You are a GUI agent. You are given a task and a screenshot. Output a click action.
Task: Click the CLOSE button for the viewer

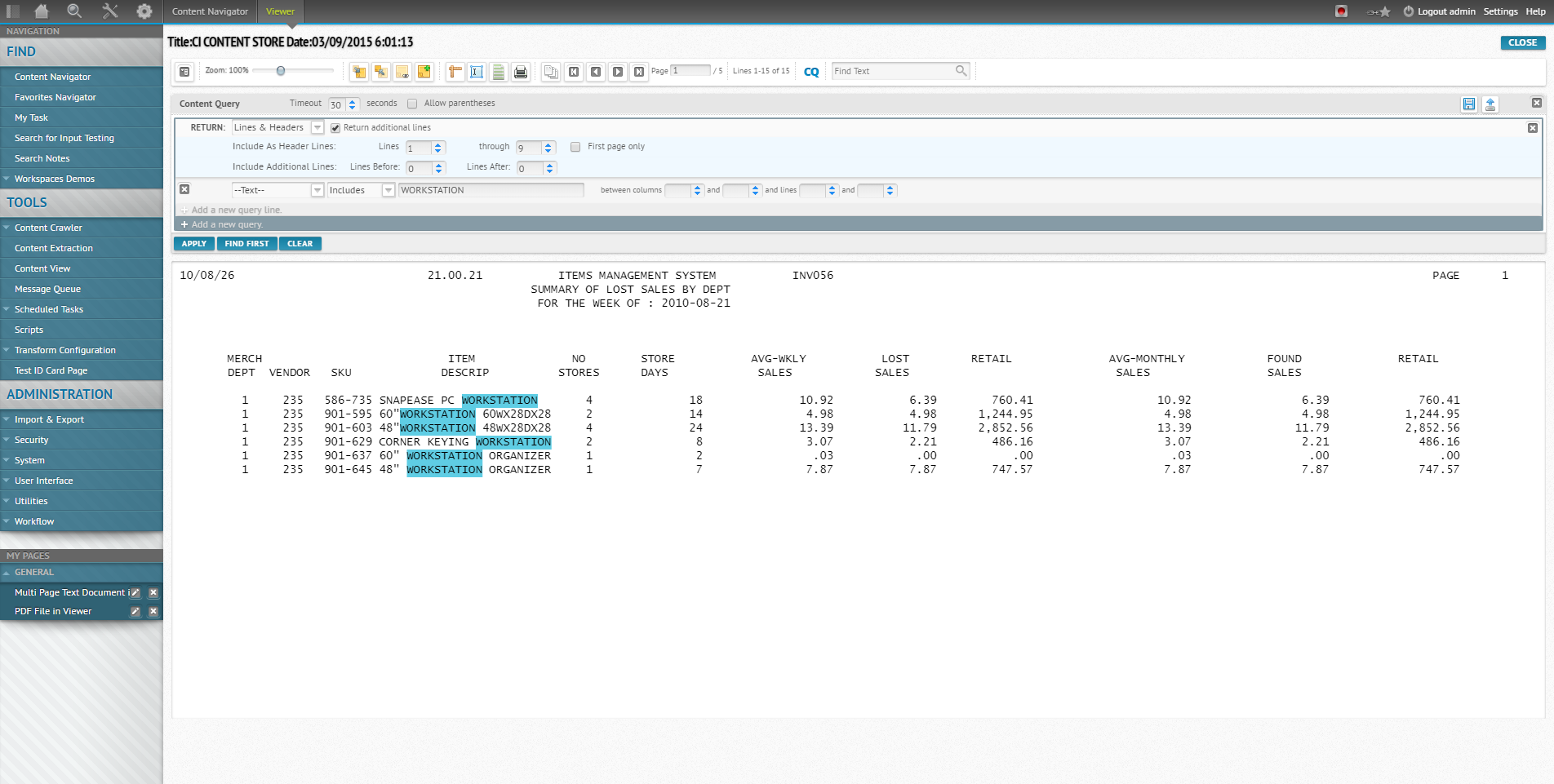[x=1522, y=42]
